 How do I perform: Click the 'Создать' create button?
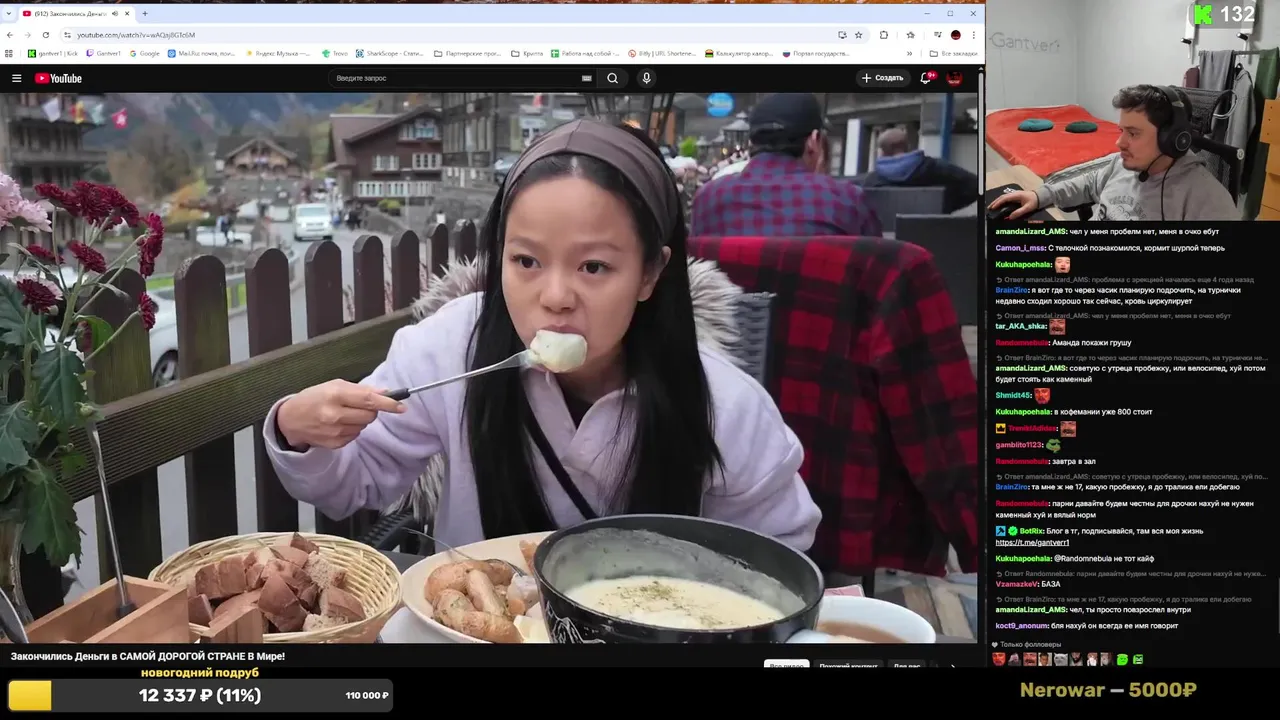point(882,78)
